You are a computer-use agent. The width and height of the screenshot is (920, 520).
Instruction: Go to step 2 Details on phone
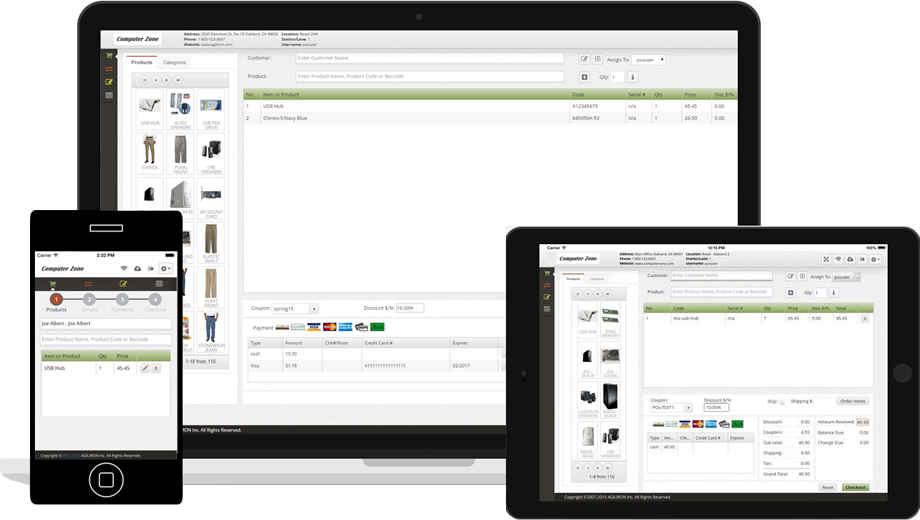(x=89, y=299)
